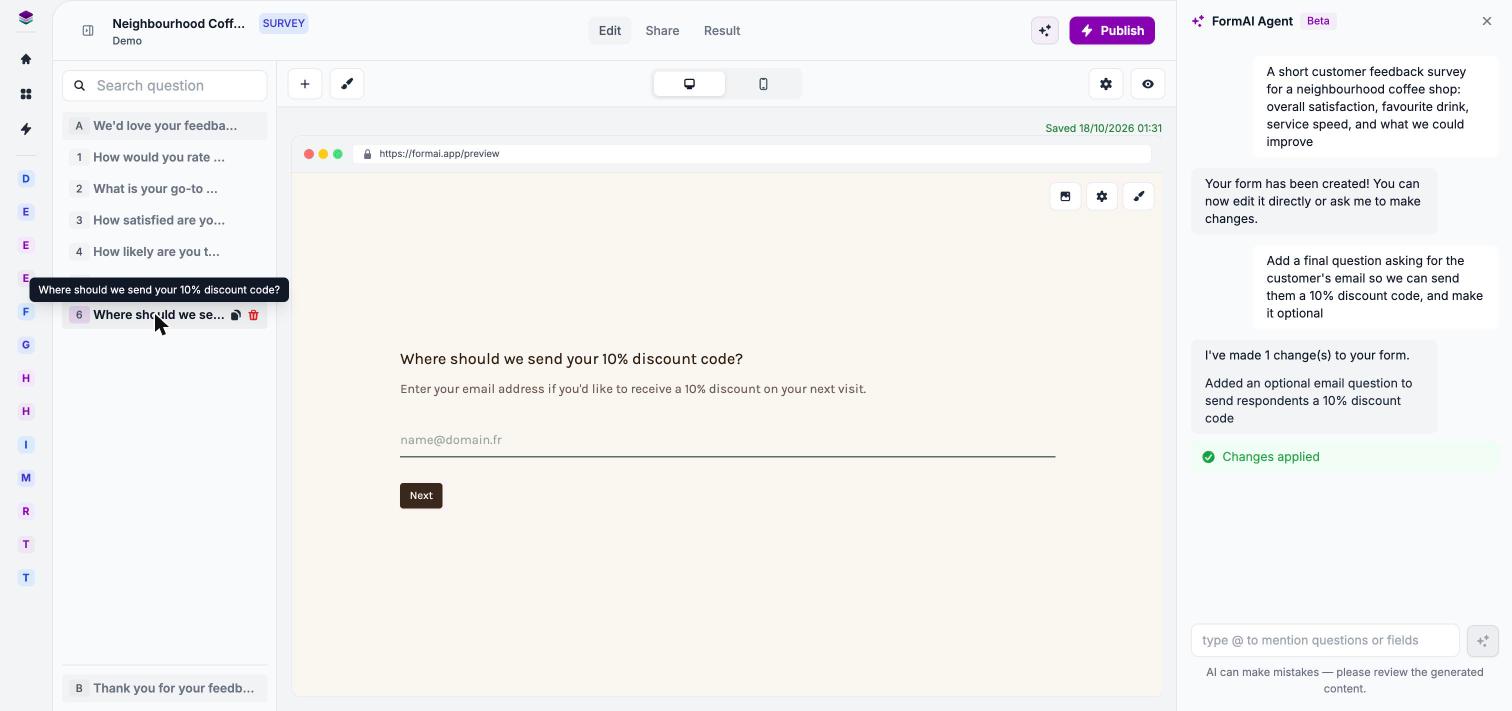The image size is (1512, 711).
Task: Click the question heading in preview
Action: pos(571,359)
